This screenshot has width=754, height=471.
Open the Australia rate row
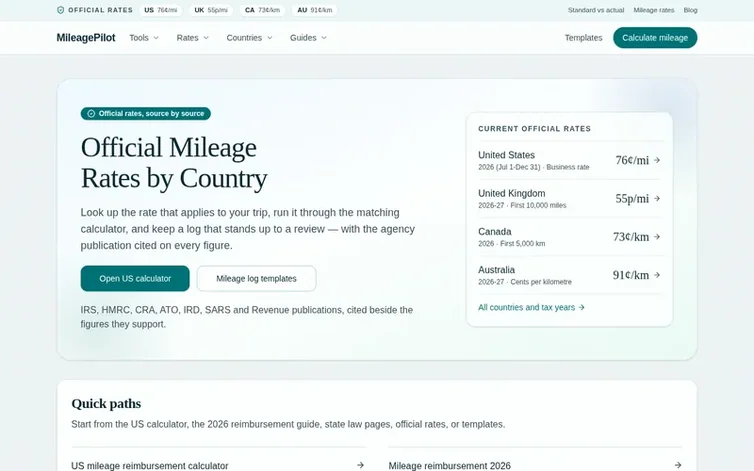[x=569, y=275]
